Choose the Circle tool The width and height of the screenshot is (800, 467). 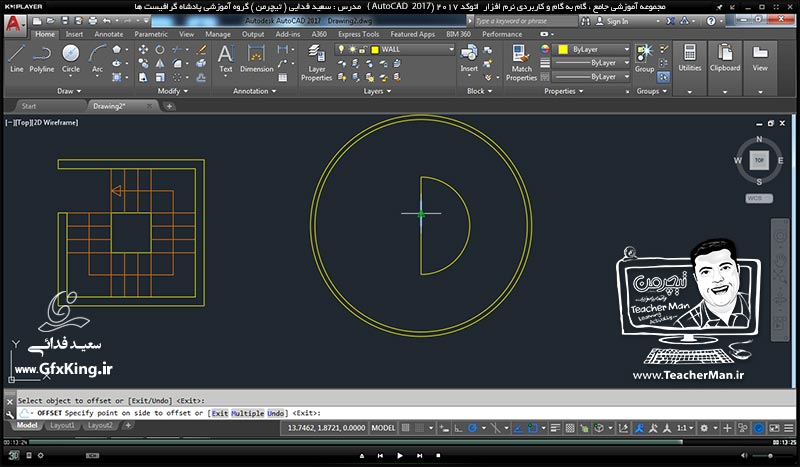point(70,59)
